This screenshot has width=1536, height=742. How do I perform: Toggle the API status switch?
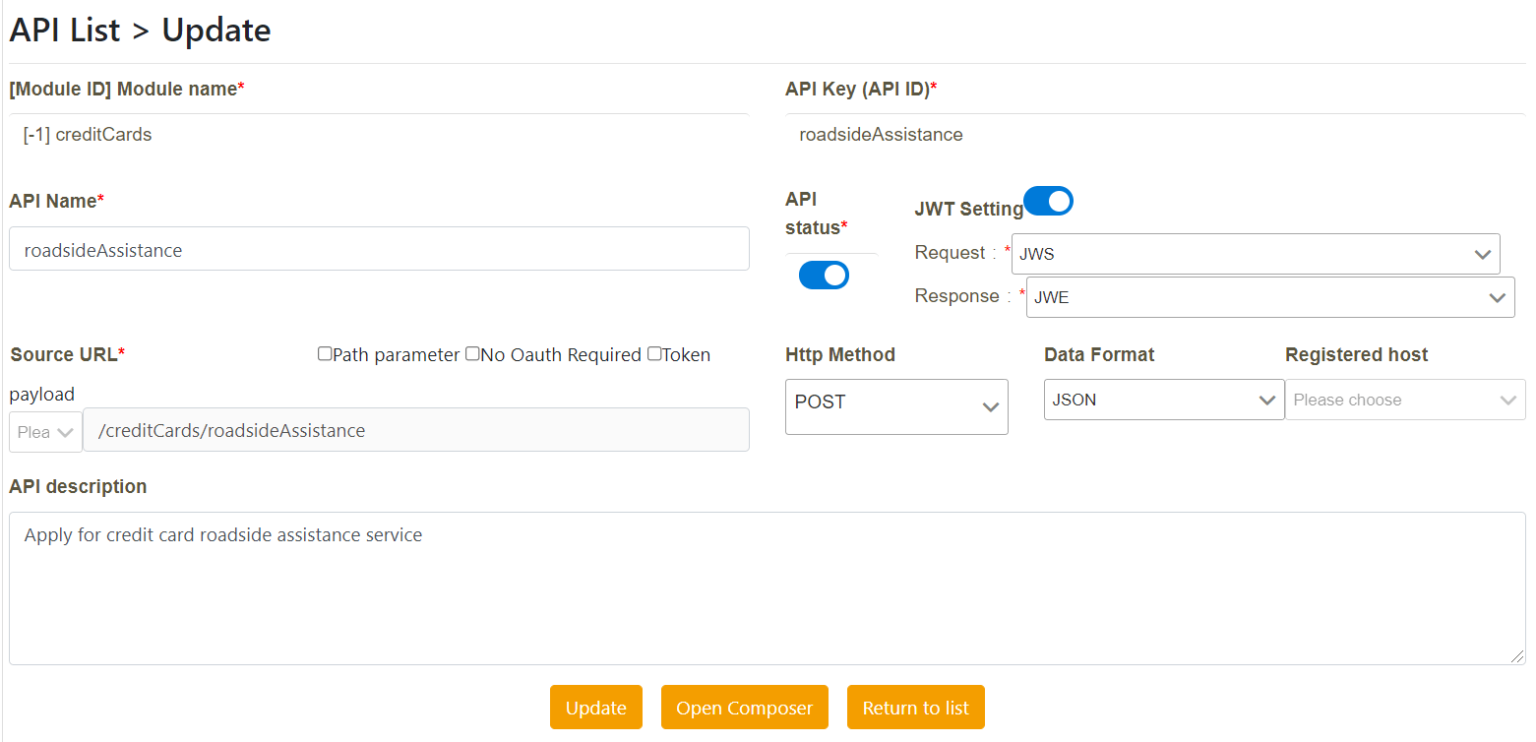pos(823,275)
